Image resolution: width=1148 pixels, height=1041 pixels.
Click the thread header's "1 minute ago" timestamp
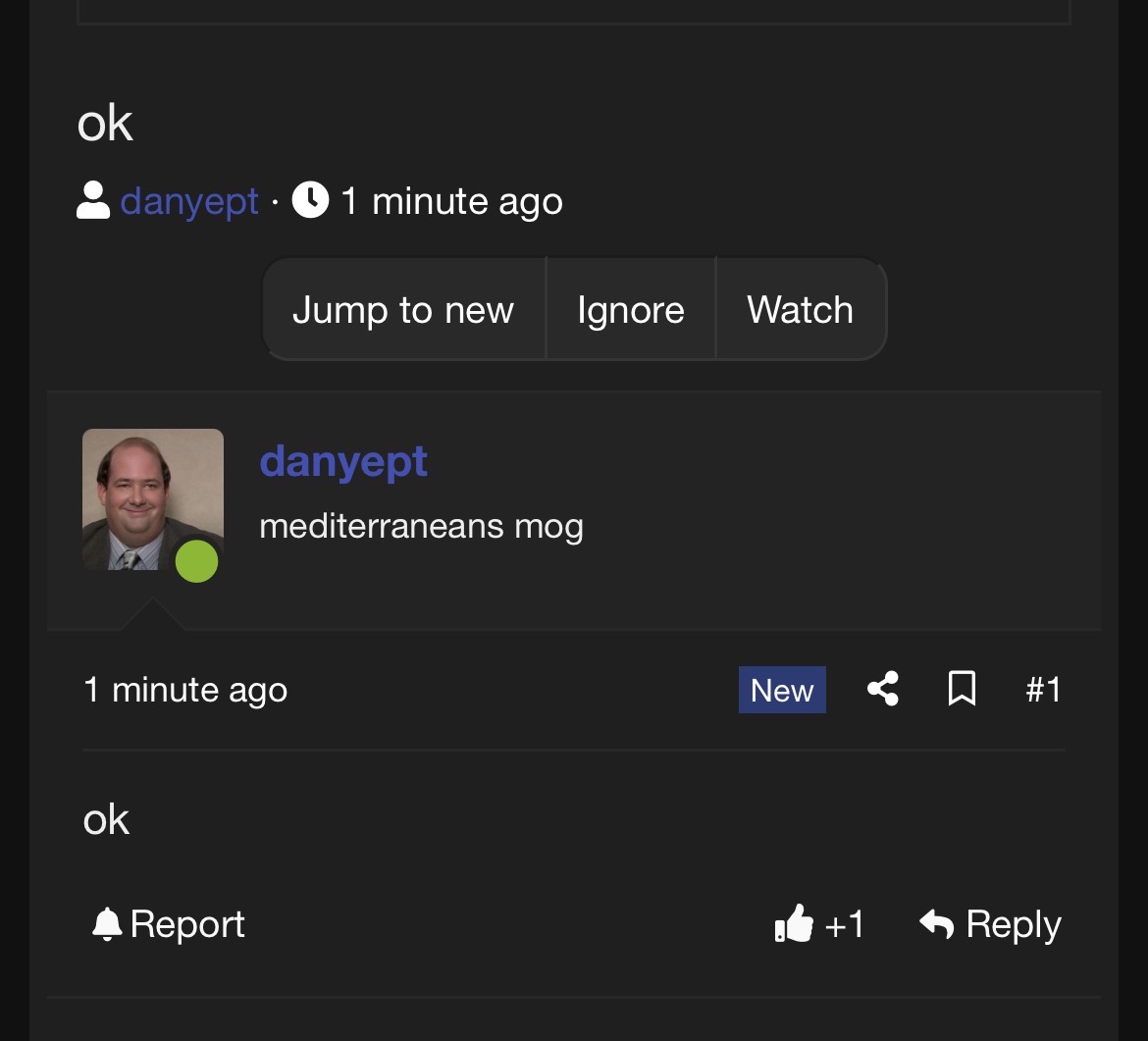451,201
